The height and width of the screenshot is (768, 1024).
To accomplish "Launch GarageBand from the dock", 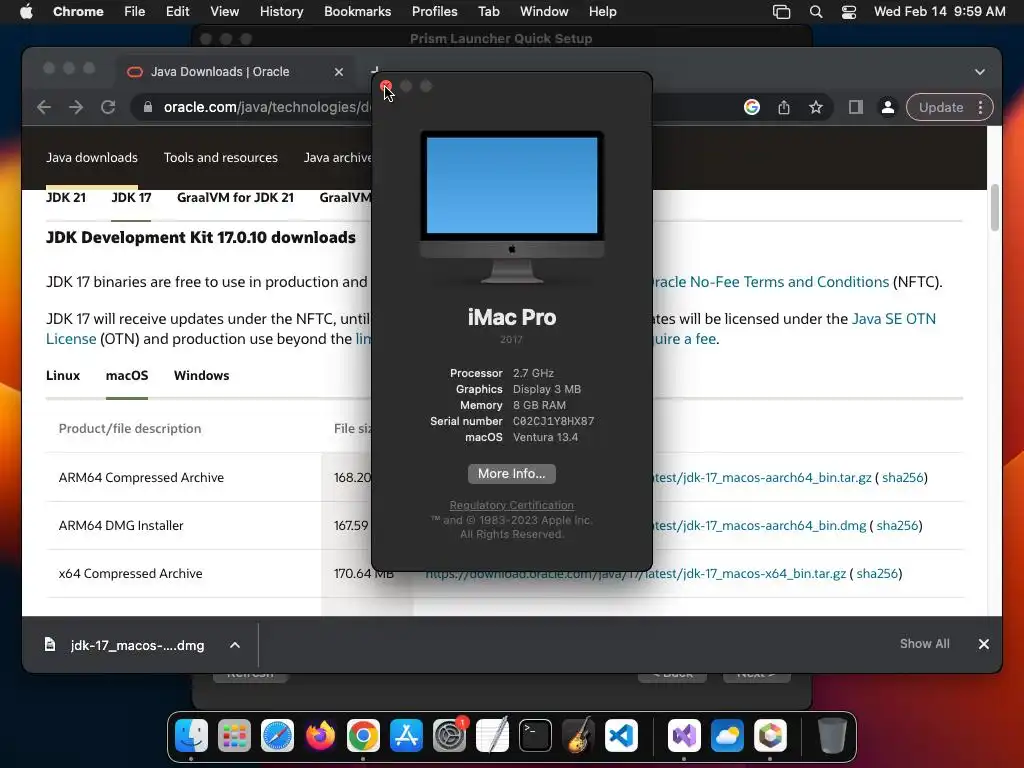I will coord(579,735).
